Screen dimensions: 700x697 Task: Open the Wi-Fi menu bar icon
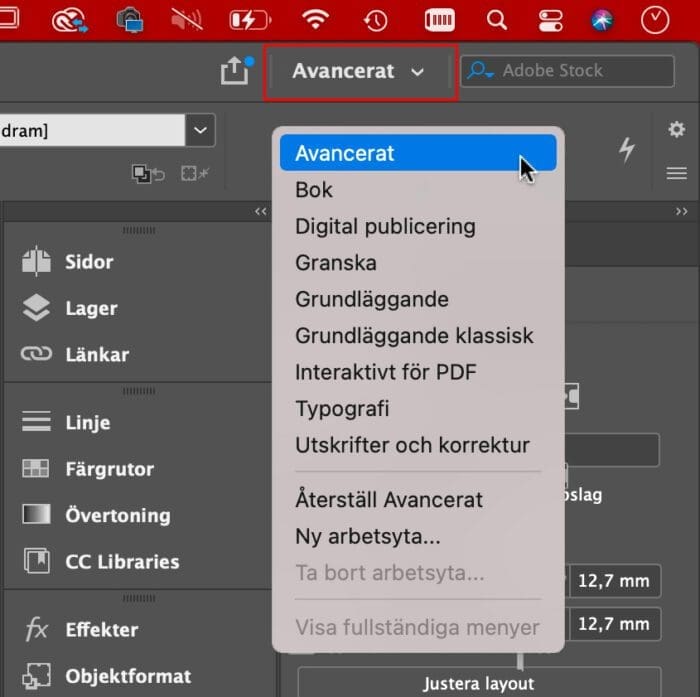315,20
